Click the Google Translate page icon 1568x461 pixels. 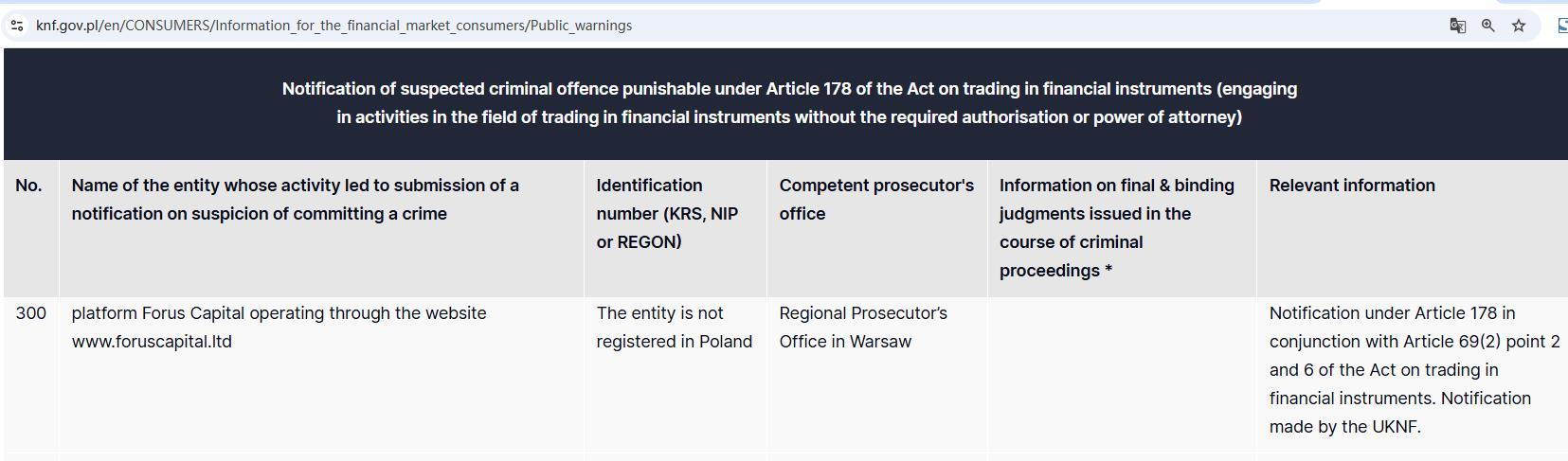click(1458, 26)
